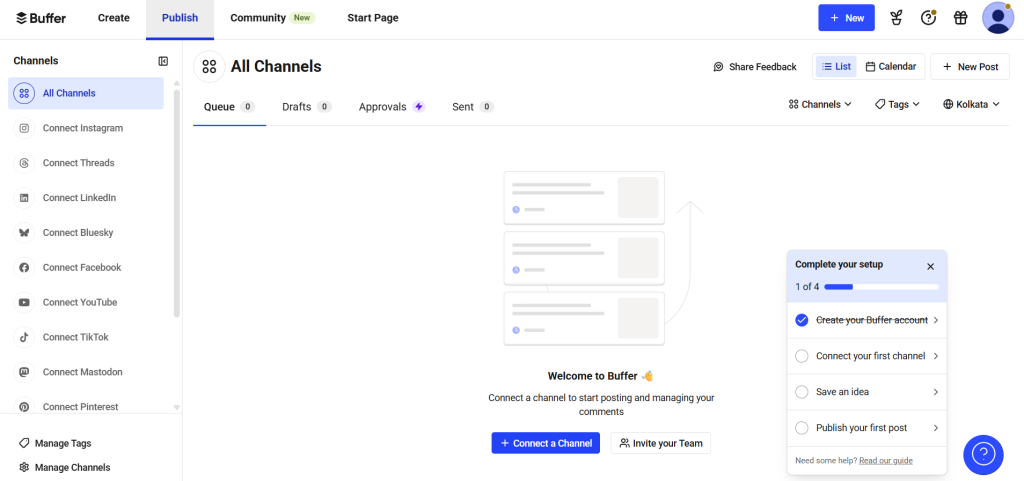Viewport: 1024px width, 481px height.
Task: Select the Sent tab
Action: coord(473,107)
